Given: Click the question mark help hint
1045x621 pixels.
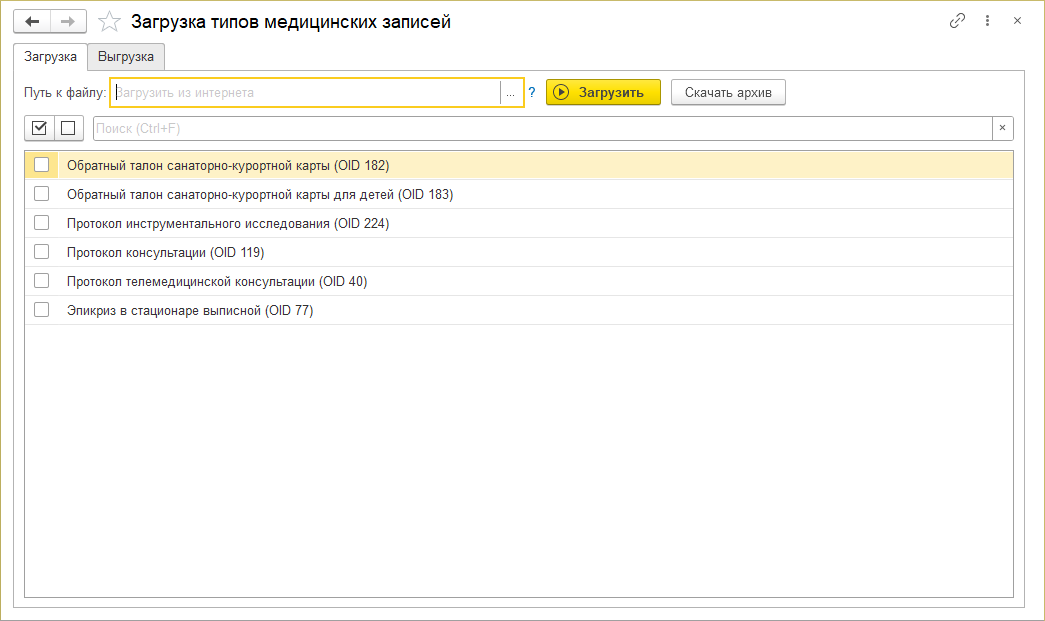Looking at the screenshot, I should point(532,92).
